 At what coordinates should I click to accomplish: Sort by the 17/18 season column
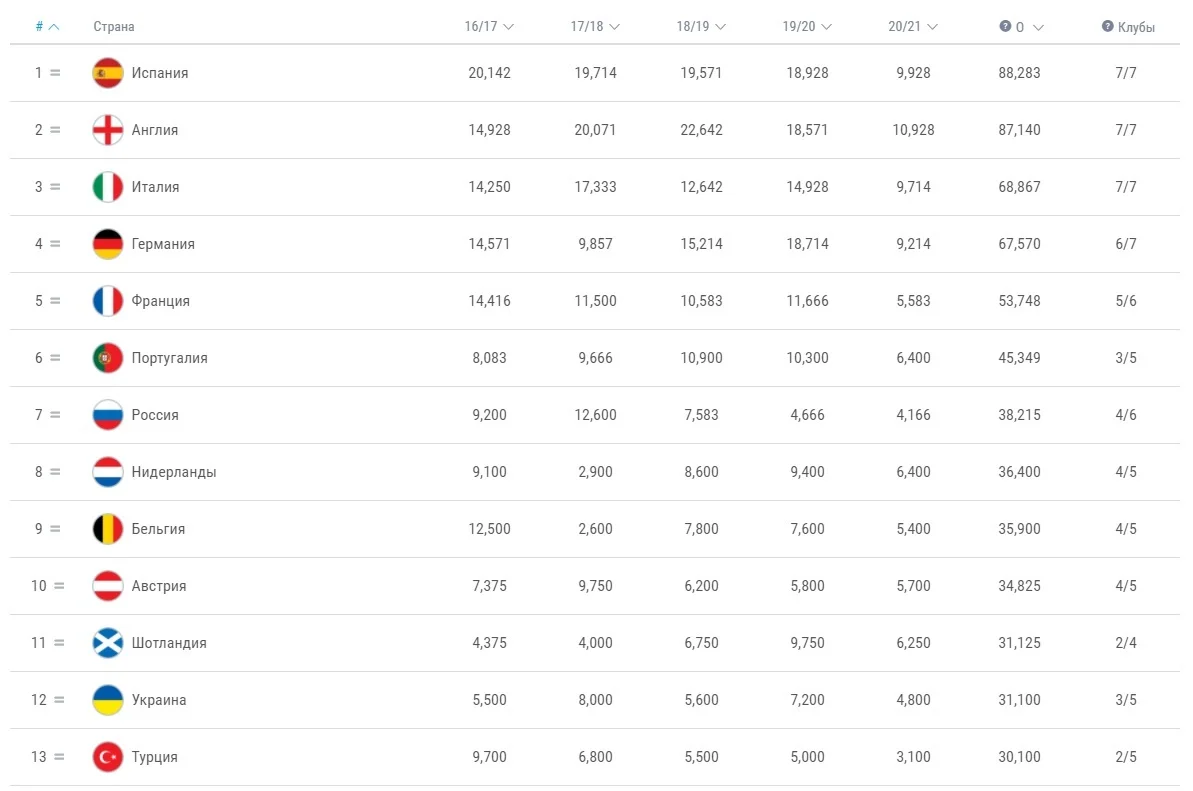click(x=595, y=27)
